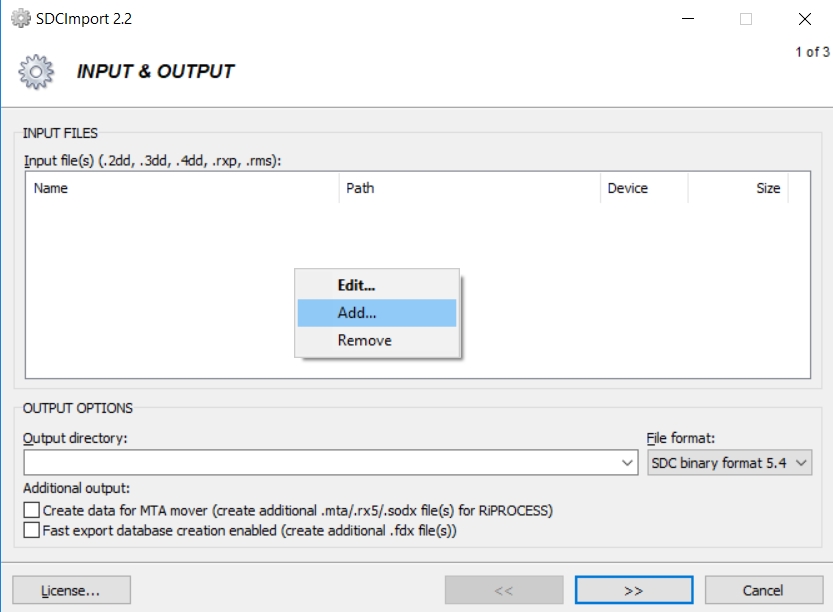This screenshot has height=612, width=833.
Task: Go to next page with >> button
Action: [634, 590]
